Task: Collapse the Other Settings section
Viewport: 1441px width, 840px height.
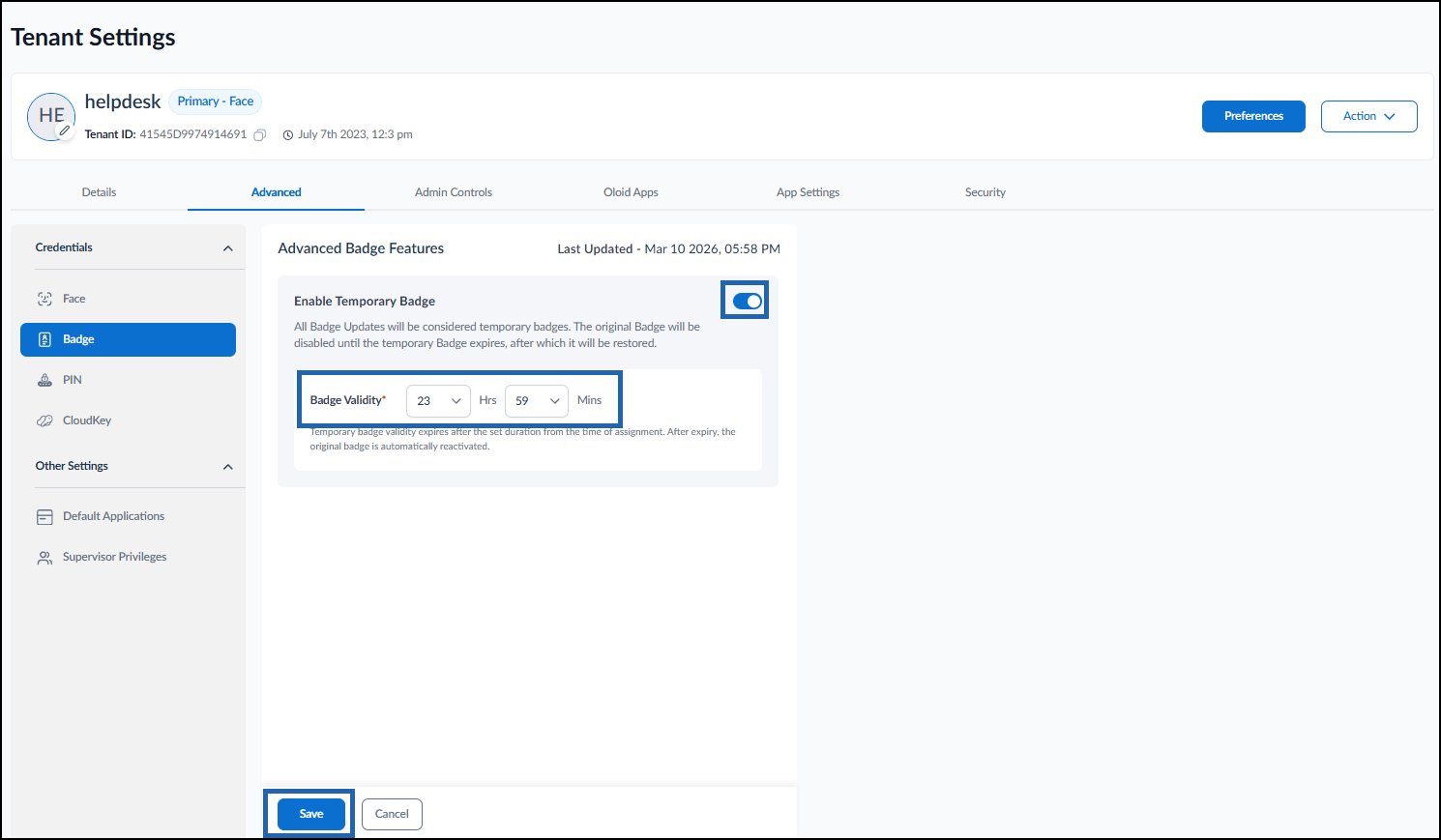Action: tap(228, 467)
